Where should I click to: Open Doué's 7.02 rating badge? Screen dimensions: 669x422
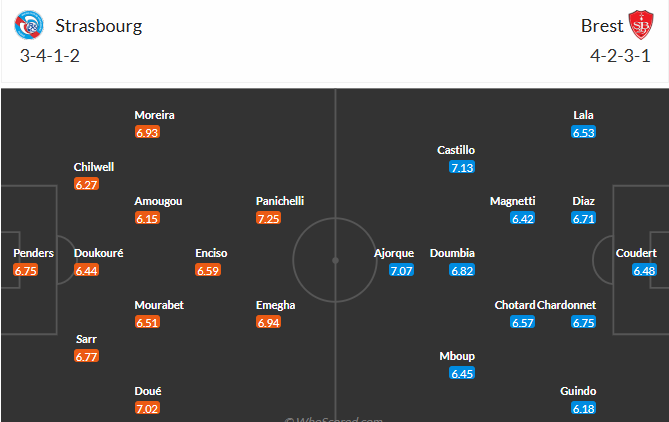click(x=147, y=408)
